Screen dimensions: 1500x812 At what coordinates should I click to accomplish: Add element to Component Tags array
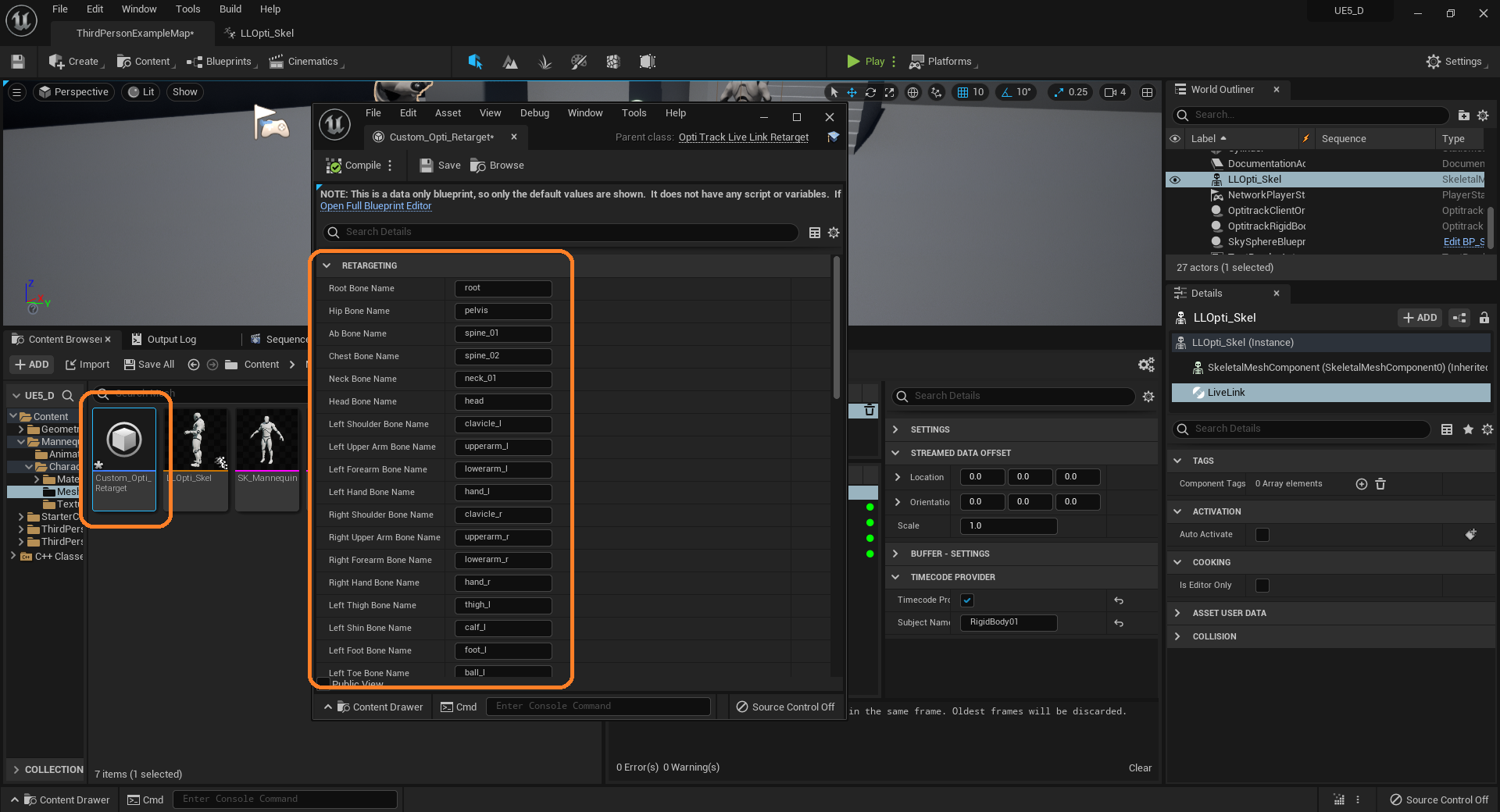[1361, 484]
